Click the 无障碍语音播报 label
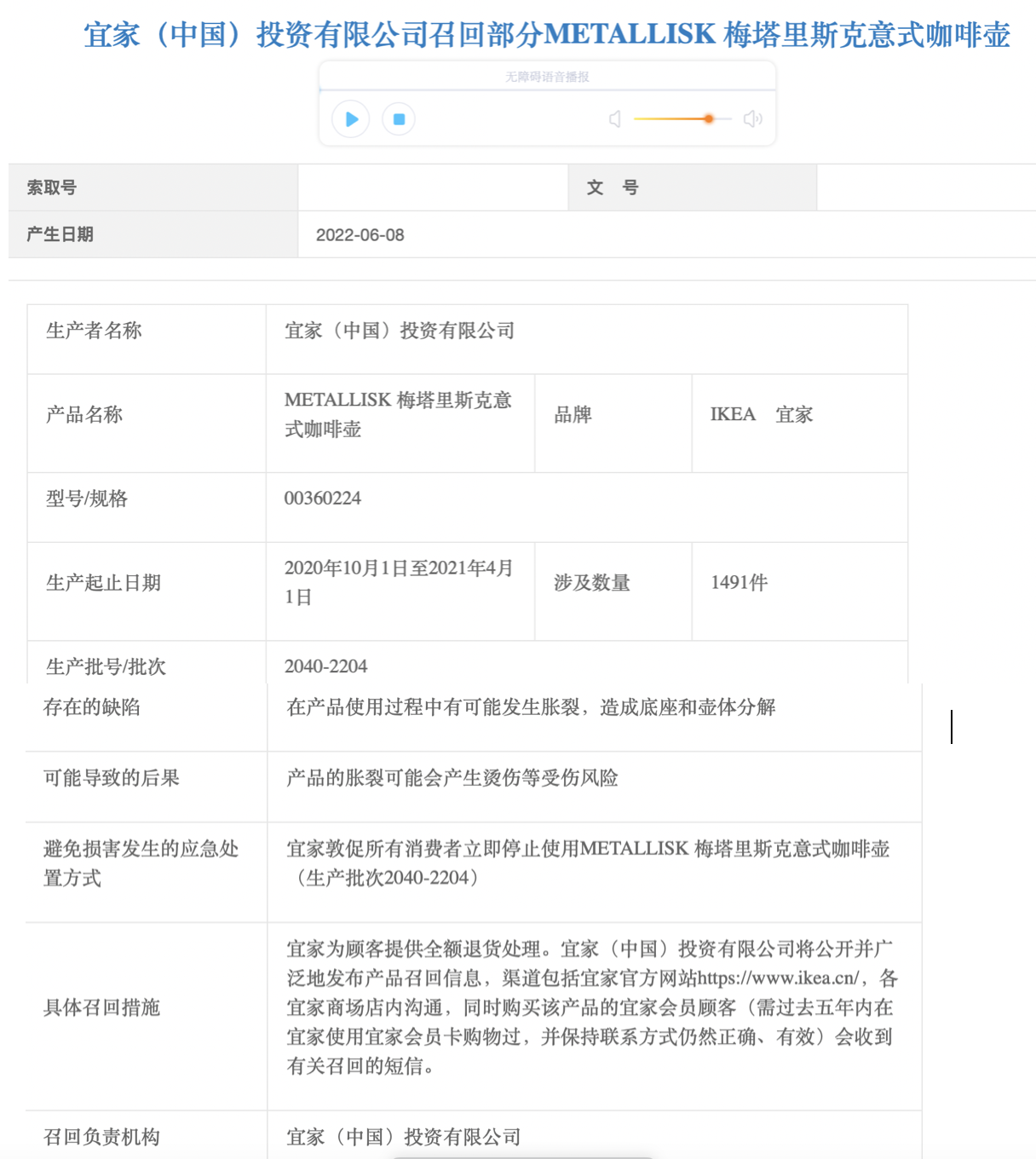1036x1159 pixels. pos(547,77)
